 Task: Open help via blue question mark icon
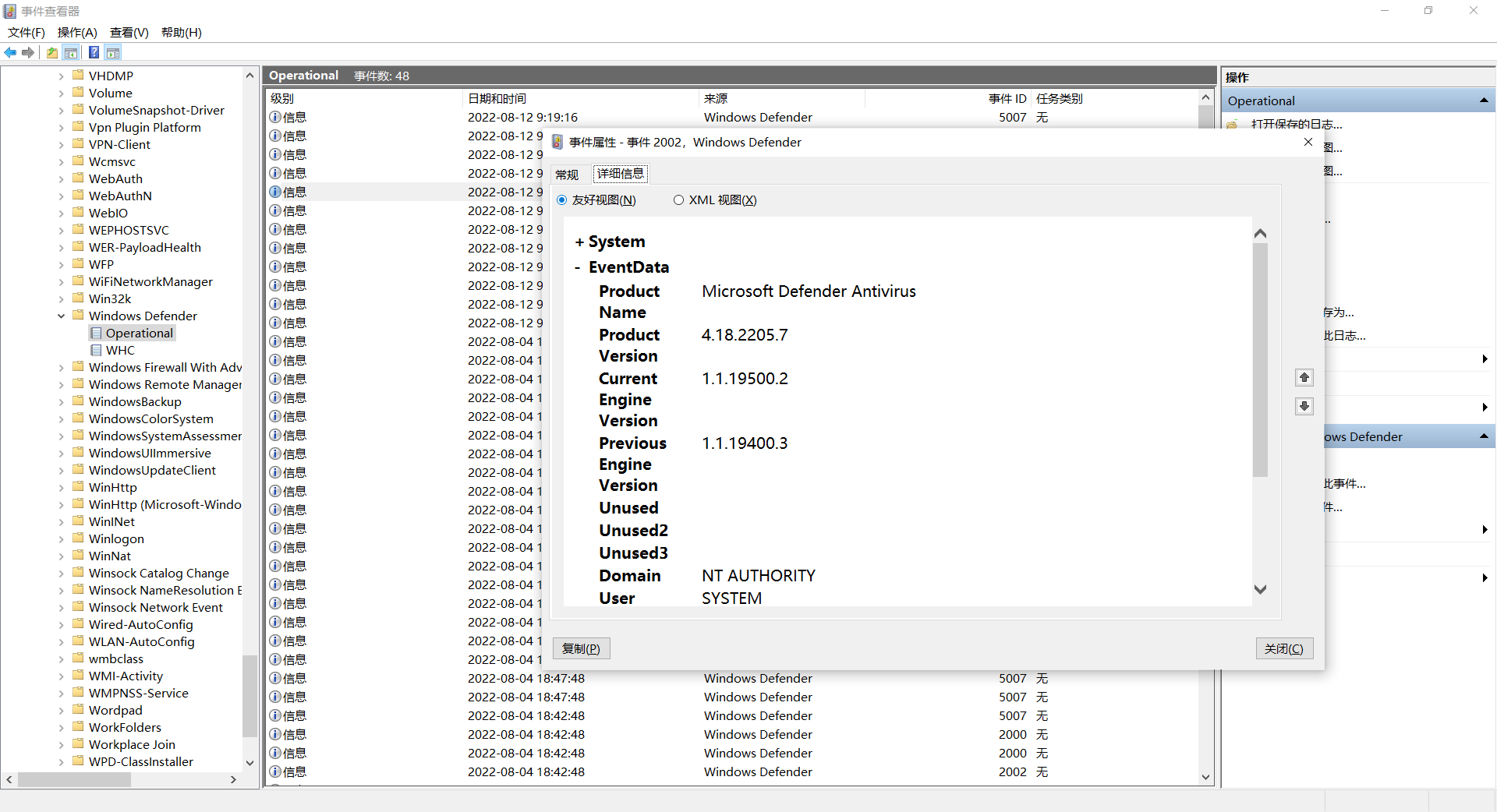click(94, 53)
